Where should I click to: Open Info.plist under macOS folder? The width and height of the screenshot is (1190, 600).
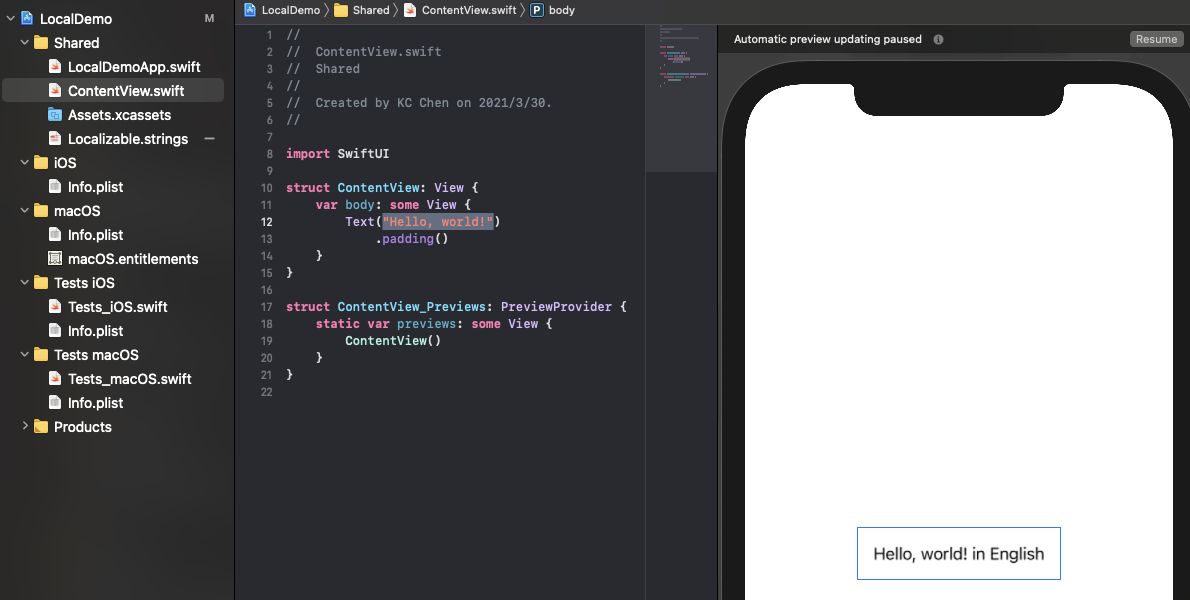(x=95, y=235)
